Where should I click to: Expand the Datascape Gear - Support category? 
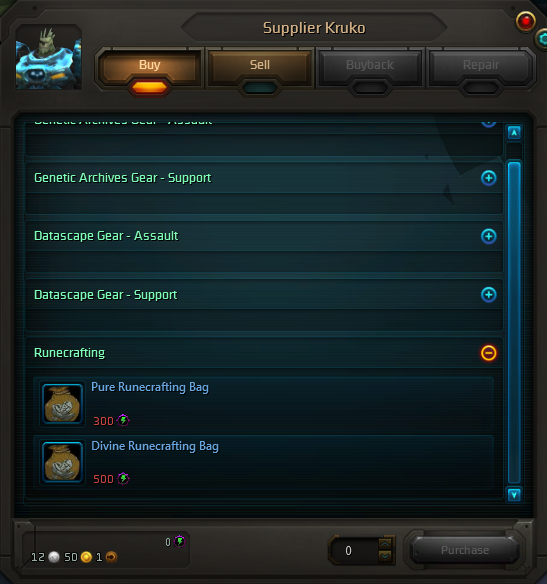tap(489, 295)
